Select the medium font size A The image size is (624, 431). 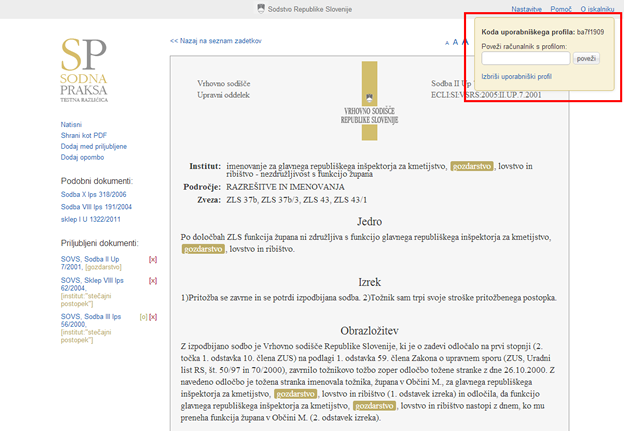(455, 42)
